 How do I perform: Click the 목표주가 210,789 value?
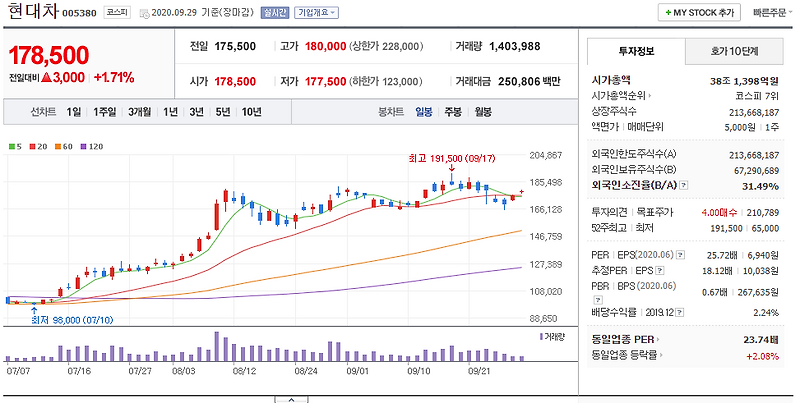click(763, 212)
